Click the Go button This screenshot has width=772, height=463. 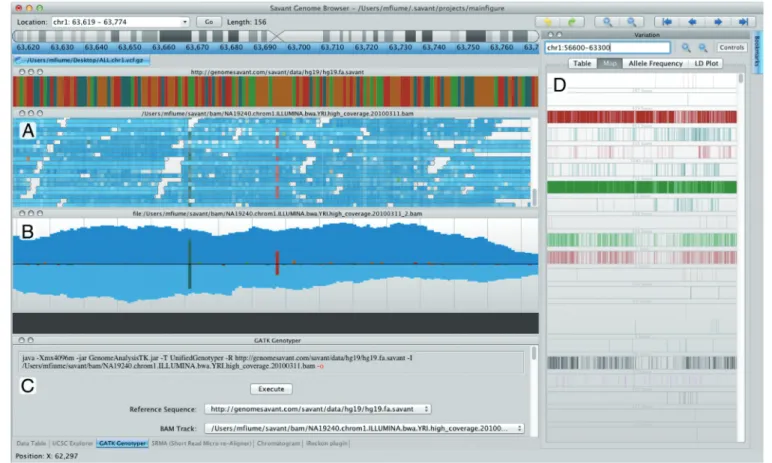(x=209, y=22)
